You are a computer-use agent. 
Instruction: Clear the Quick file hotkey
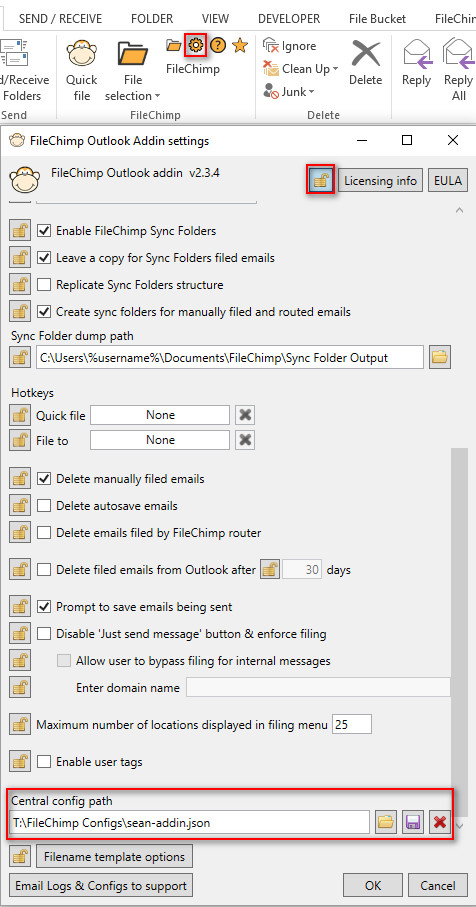coord(245,415)
